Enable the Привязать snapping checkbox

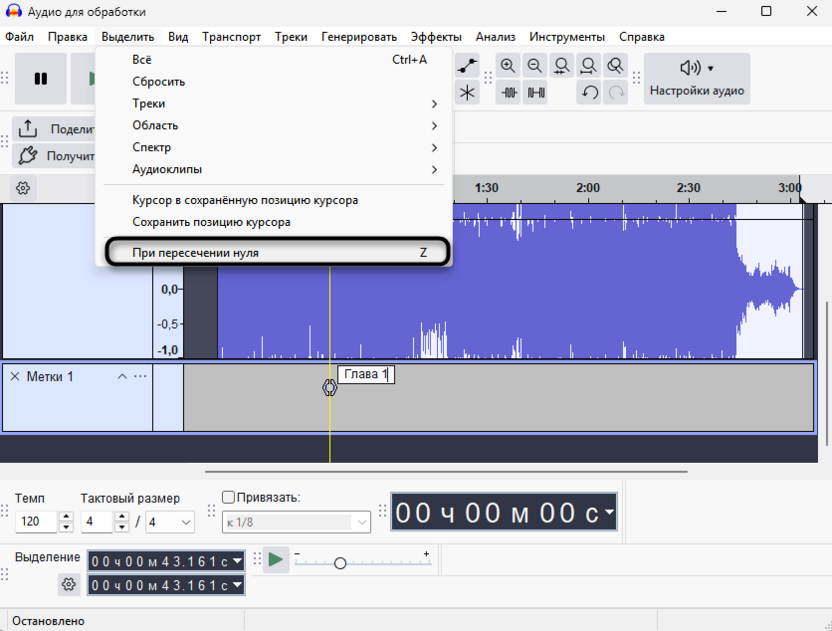click(228, 497)
